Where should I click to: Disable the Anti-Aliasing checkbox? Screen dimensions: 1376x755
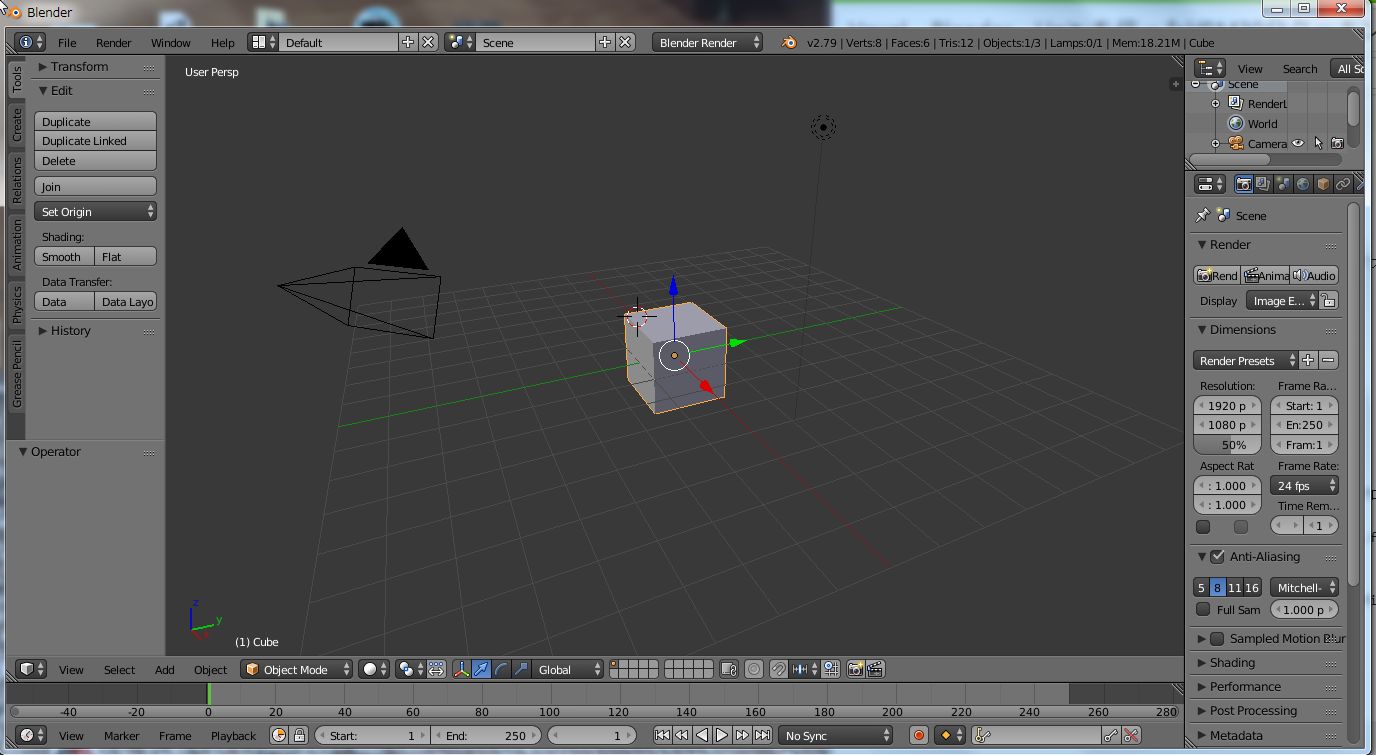(1217, 556)
